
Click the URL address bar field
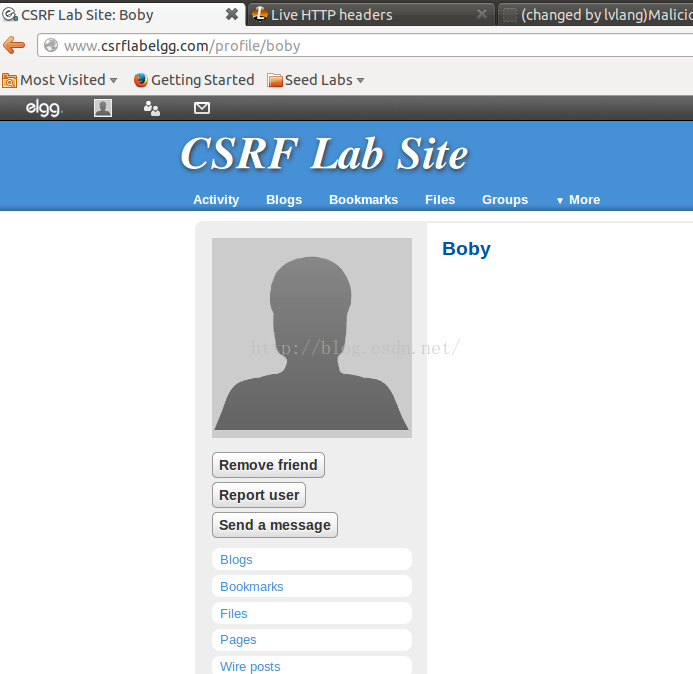tap(365, 45)
